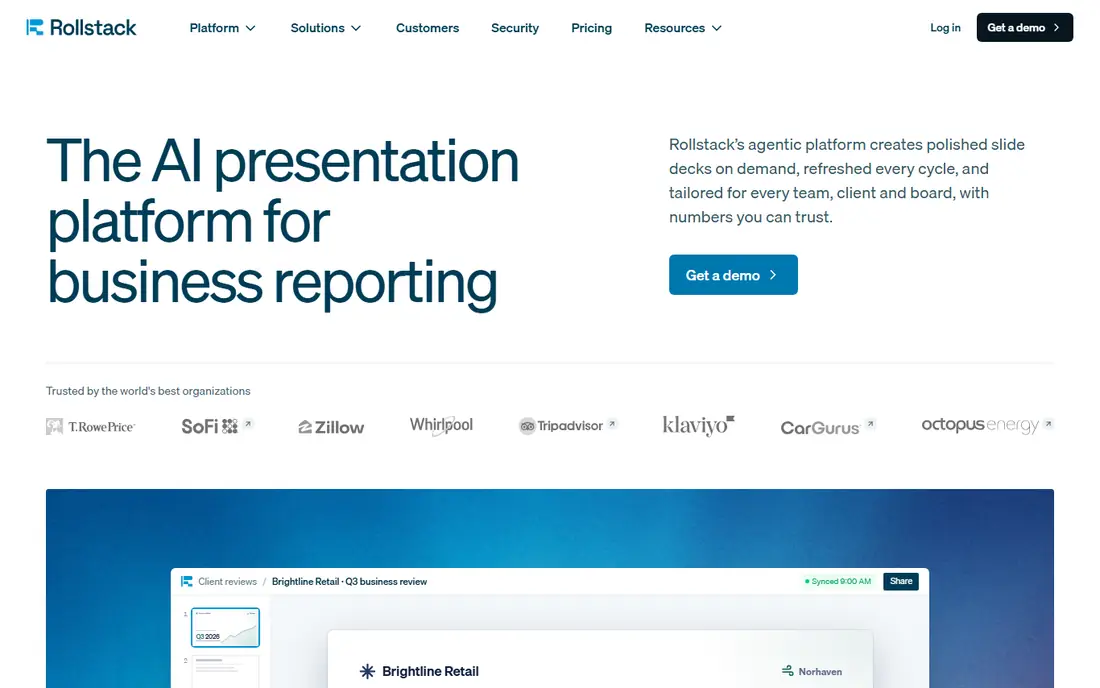The width and height of the screenshot is (1100, 688).
Task: Click the Zillow logo
Action: pos(331,427)
